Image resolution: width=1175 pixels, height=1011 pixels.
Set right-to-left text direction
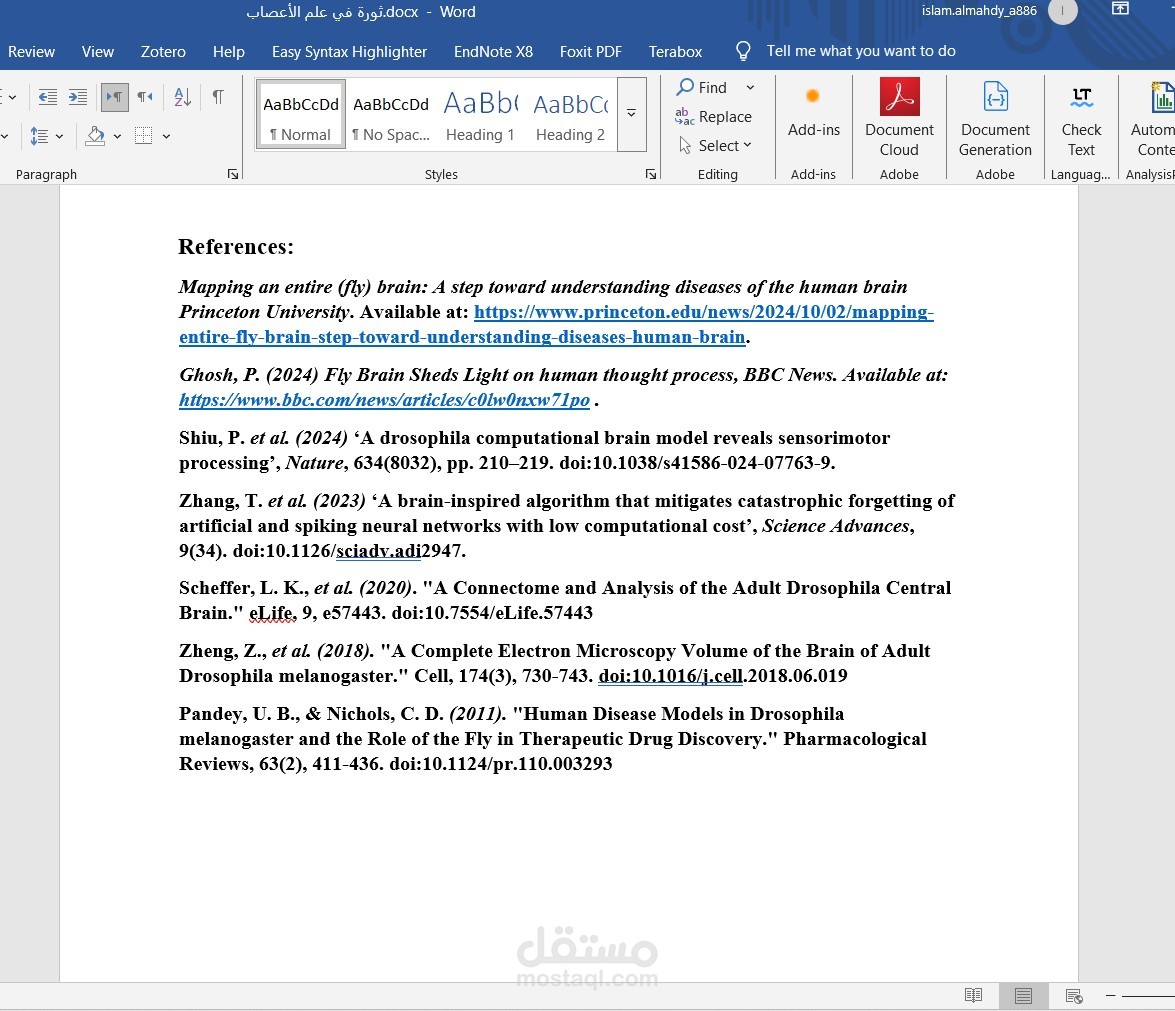(145, 97)
